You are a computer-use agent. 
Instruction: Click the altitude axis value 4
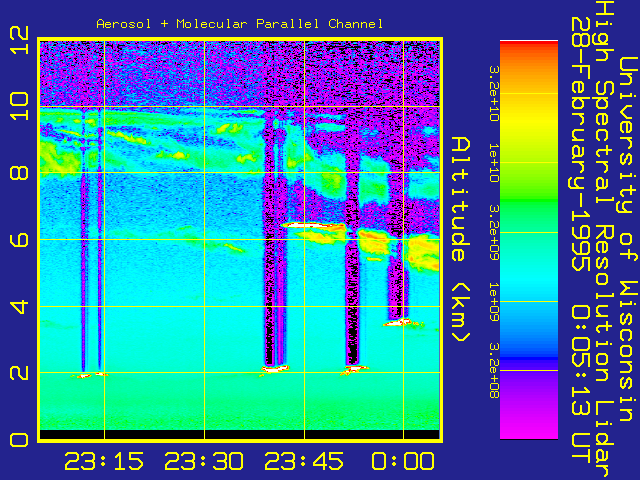click(x=19, y=306)
